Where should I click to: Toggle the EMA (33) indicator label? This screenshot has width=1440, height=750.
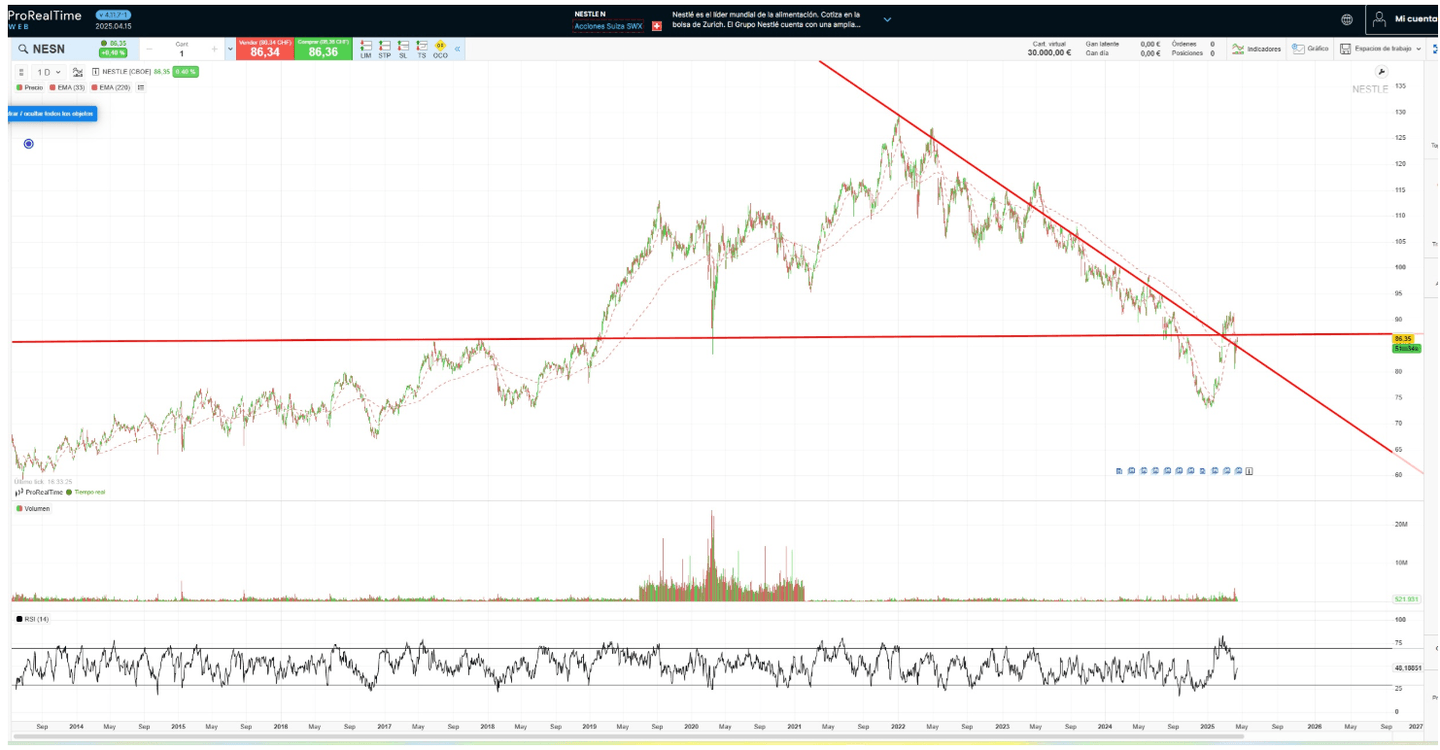[x=70, y=88]
